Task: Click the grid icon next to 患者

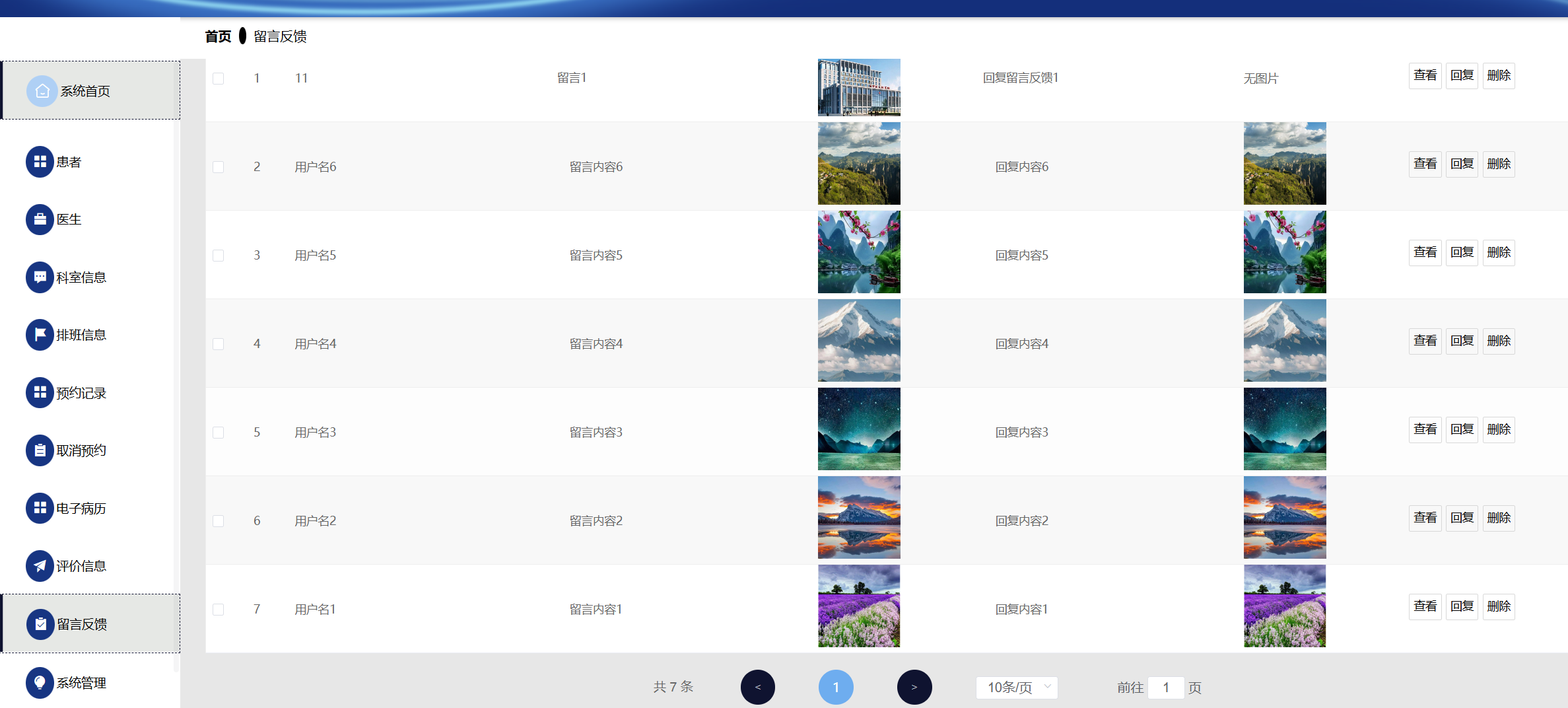Action: point(40,162)
